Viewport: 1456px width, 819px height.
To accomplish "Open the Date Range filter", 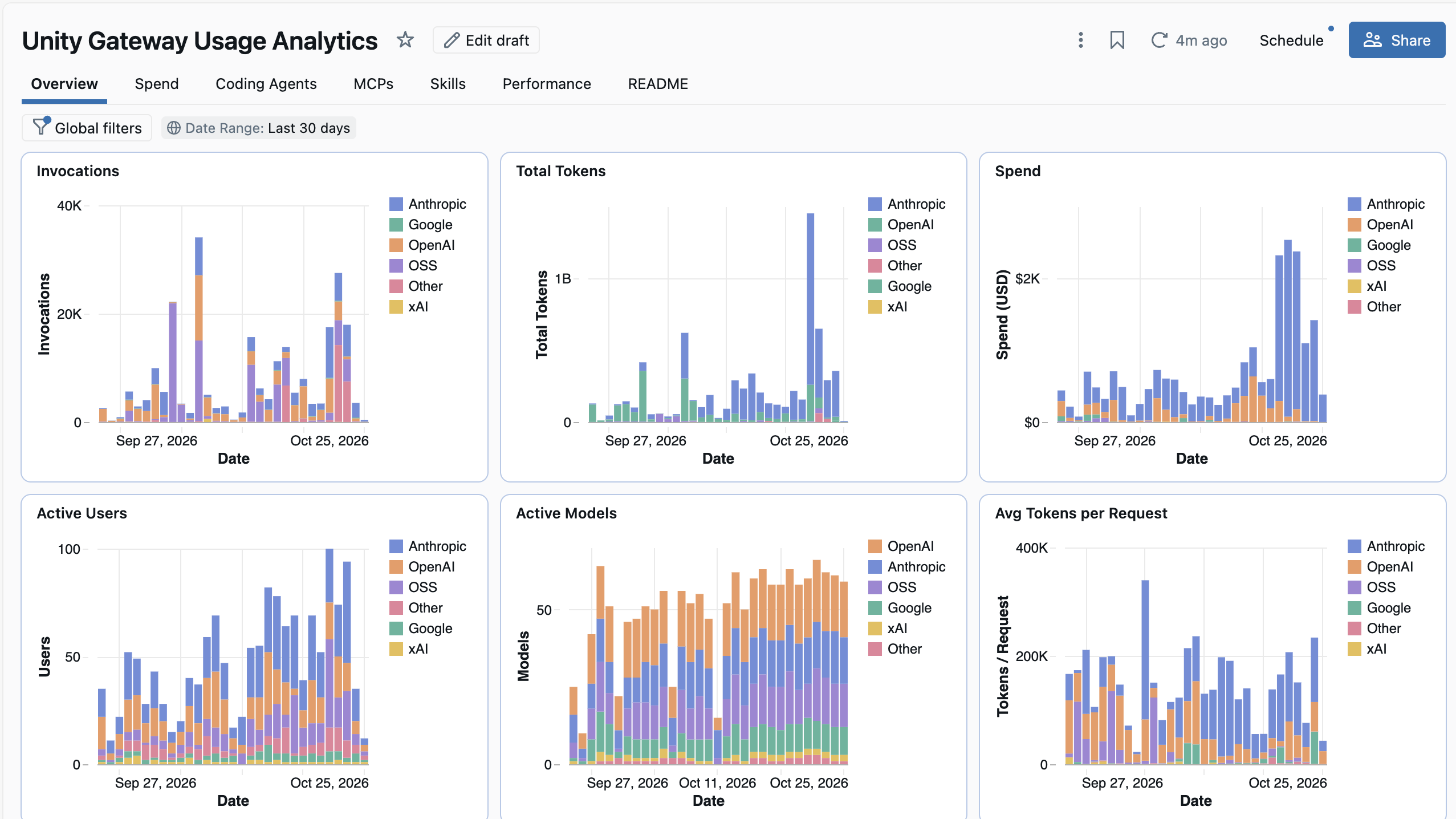I will click(x=259, y=128).
